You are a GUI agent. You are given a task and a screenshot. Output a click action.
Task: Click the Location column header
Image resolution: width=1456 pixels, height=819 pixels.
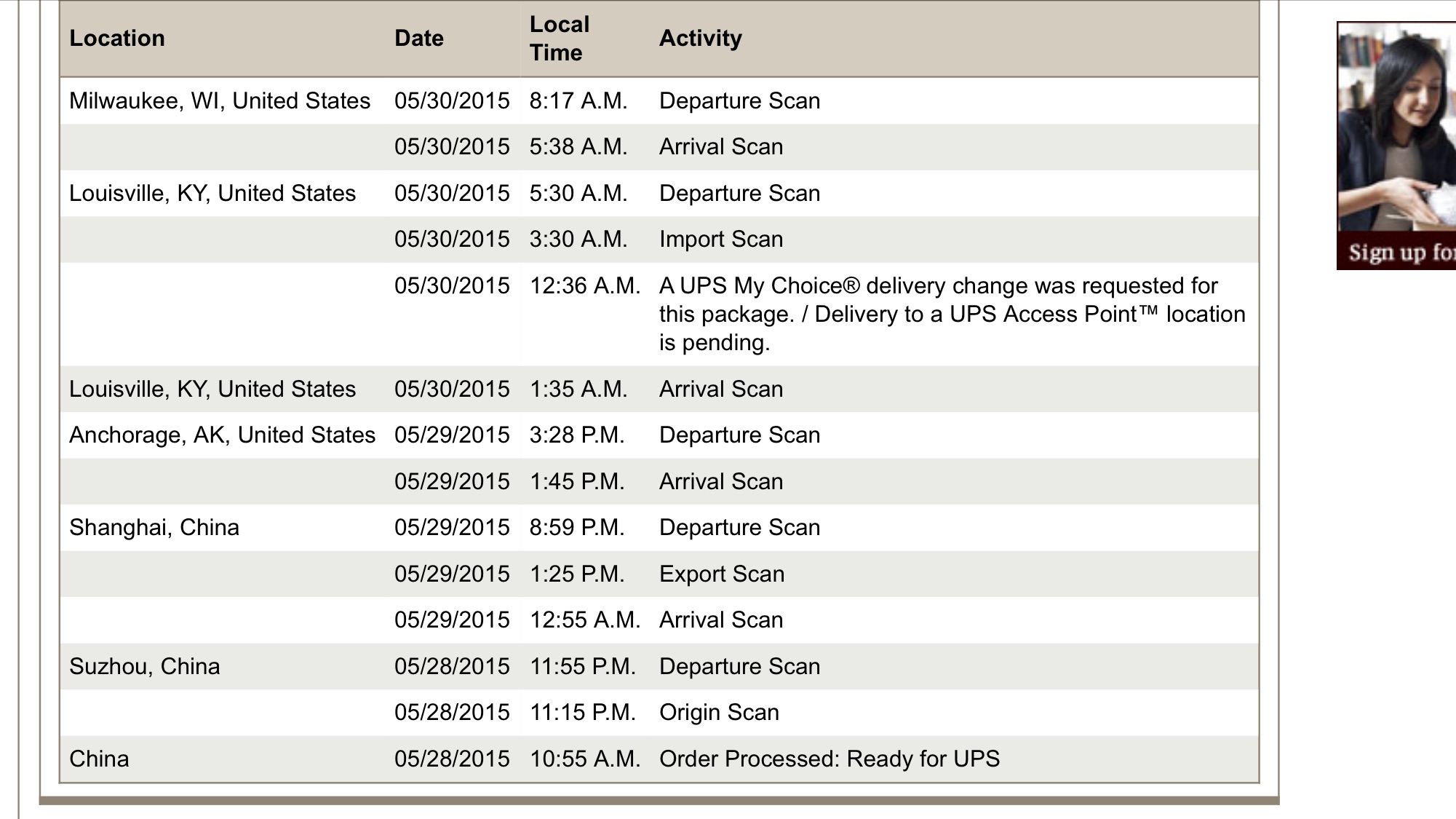(x=117, y=39)
